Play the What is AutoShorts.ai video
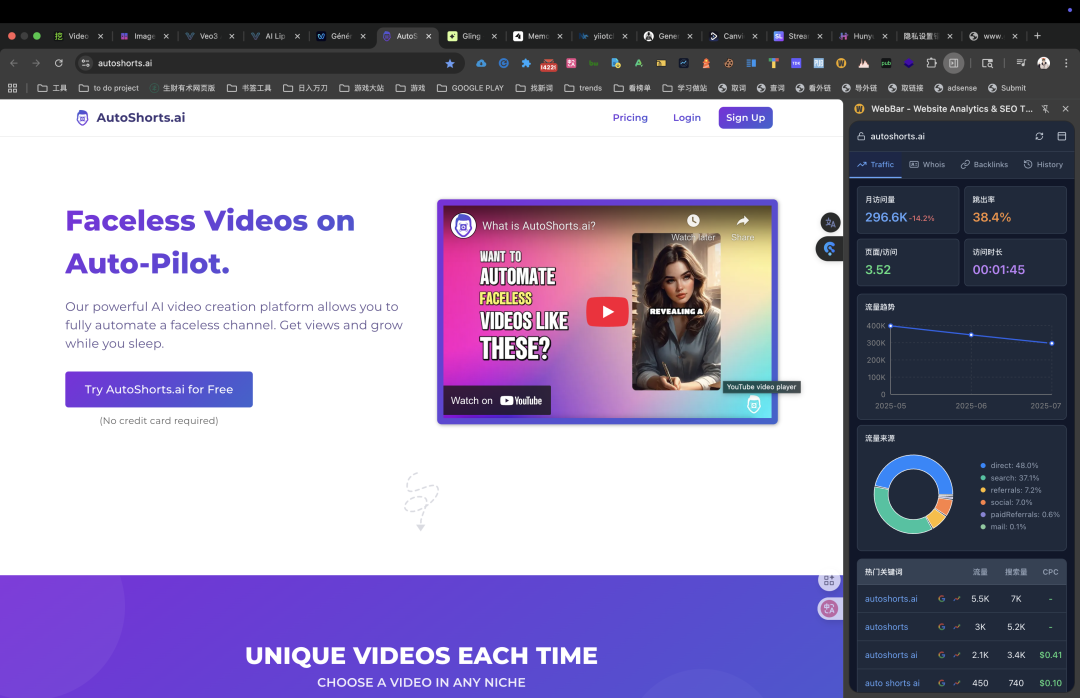This screenshot has width=1080, height=698. pyautogui.click(x=607, y=311)
